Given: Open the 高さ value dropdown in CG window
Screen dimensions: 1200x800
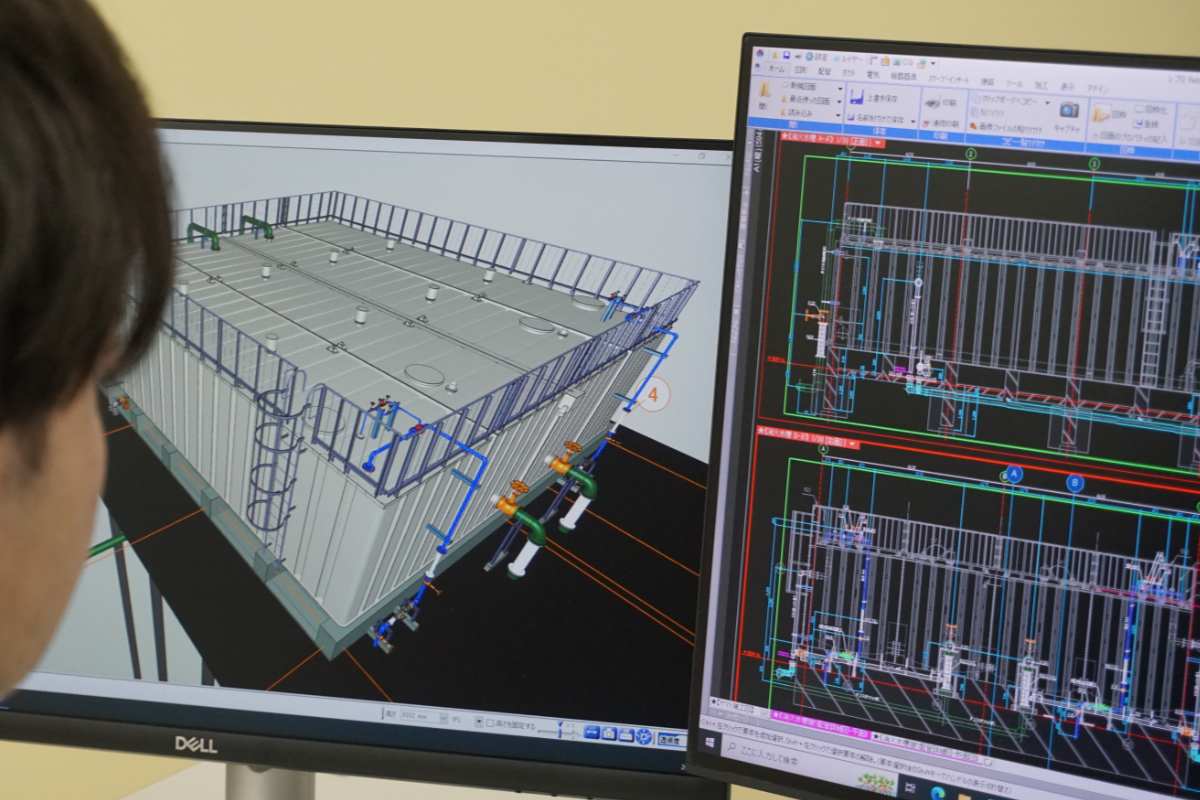Looking at the screenshot, I should coord(442,716).
